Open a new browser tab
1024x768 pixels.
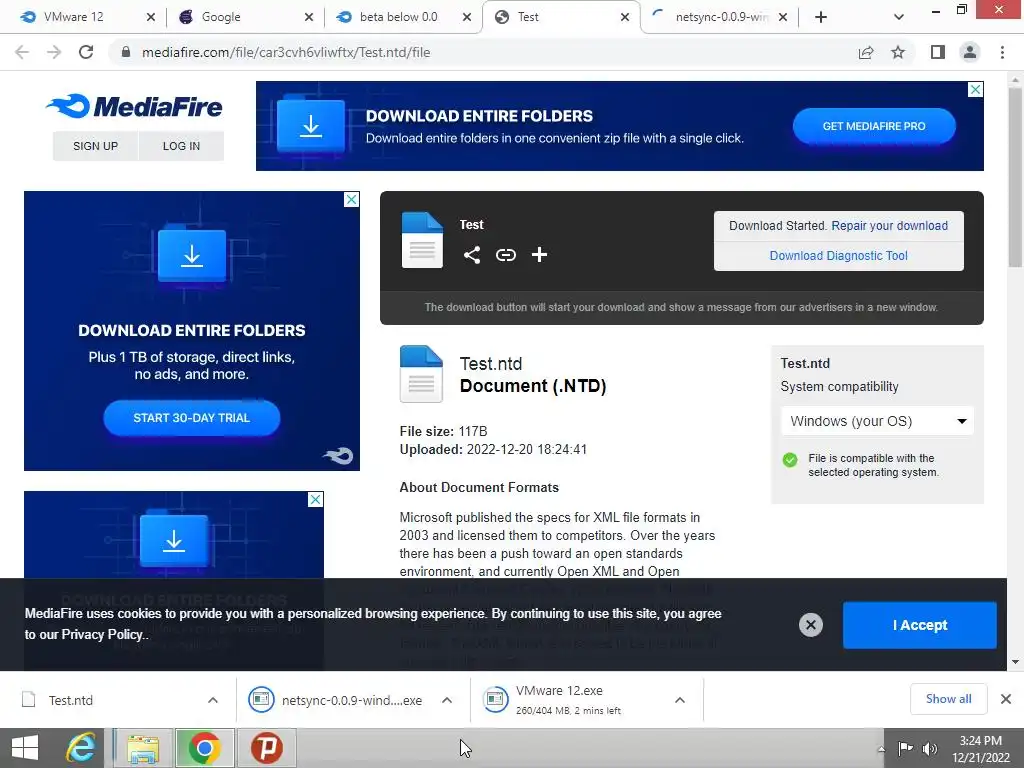click(x=821, y=18)
